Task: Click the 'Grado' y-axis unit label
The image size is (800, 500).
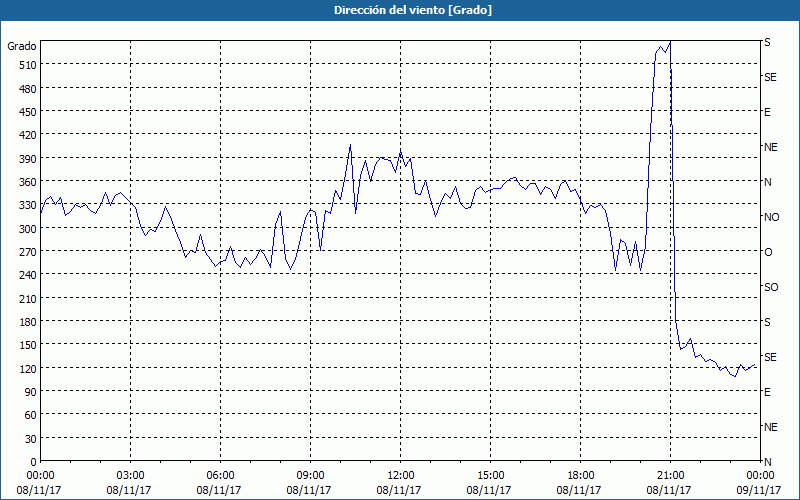Action: tap(22, 46)
